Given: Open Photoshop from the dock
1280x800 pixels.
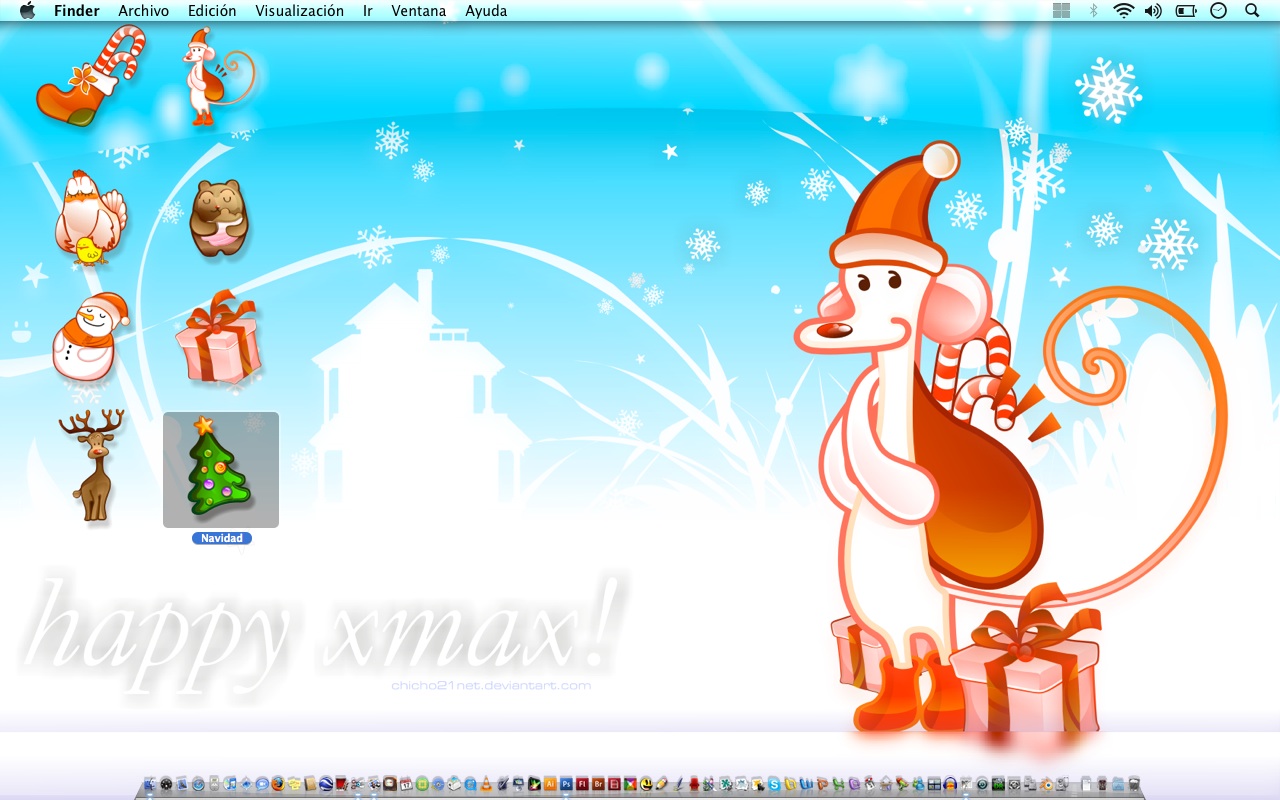Looking at the screenshot, I should click(x=565, y=786).
